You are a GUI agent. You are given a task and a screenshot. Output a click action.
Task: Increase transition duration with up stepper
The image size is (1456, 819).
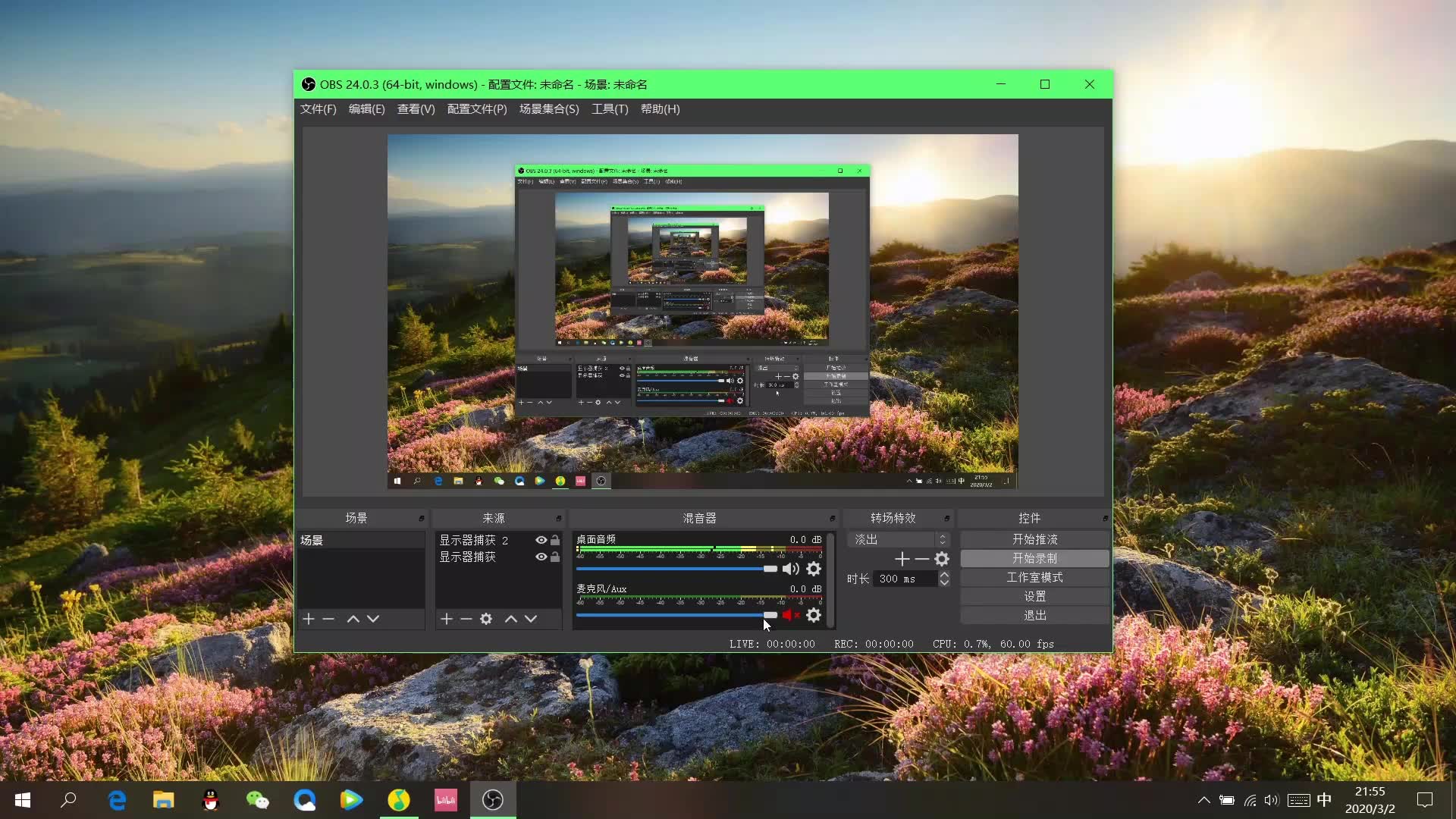[944, 575]
